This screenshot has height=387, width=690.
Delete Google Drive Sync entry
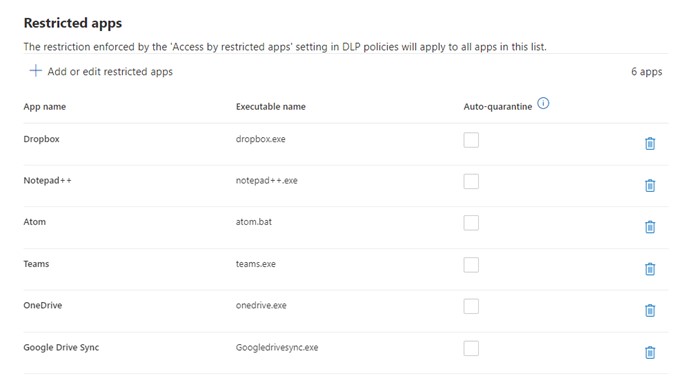650,352
